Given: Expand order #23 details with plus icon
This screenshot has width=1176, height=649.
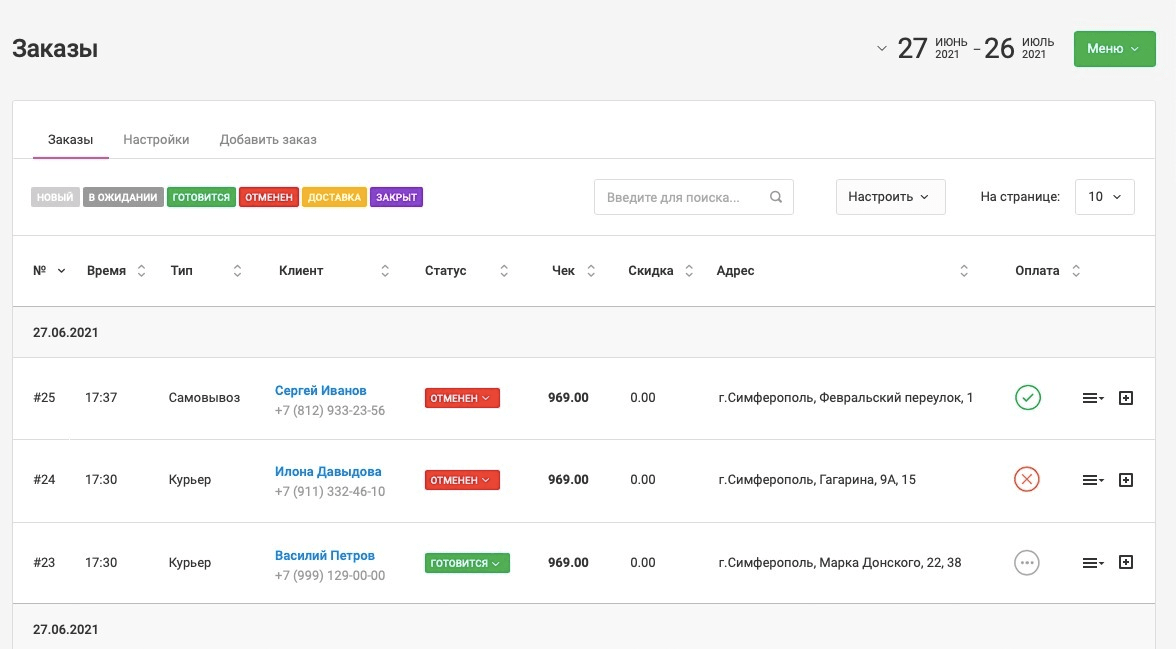Looking at the screenshot, I should [x=1125, y=563].
